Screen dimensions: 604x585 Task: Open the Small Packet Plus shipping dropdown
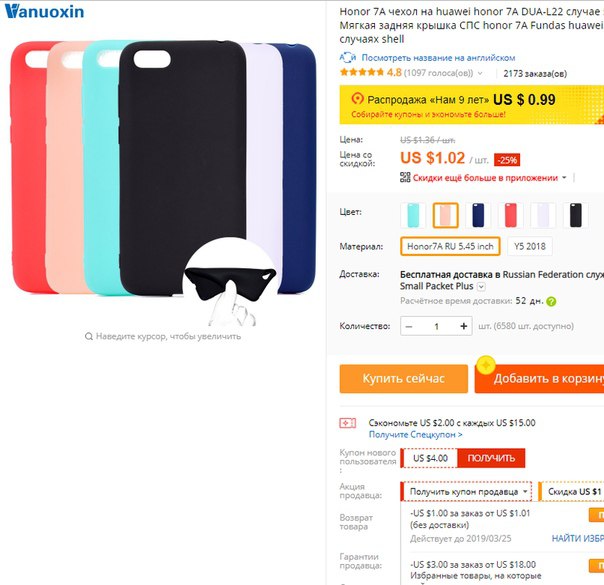point(481,287)
